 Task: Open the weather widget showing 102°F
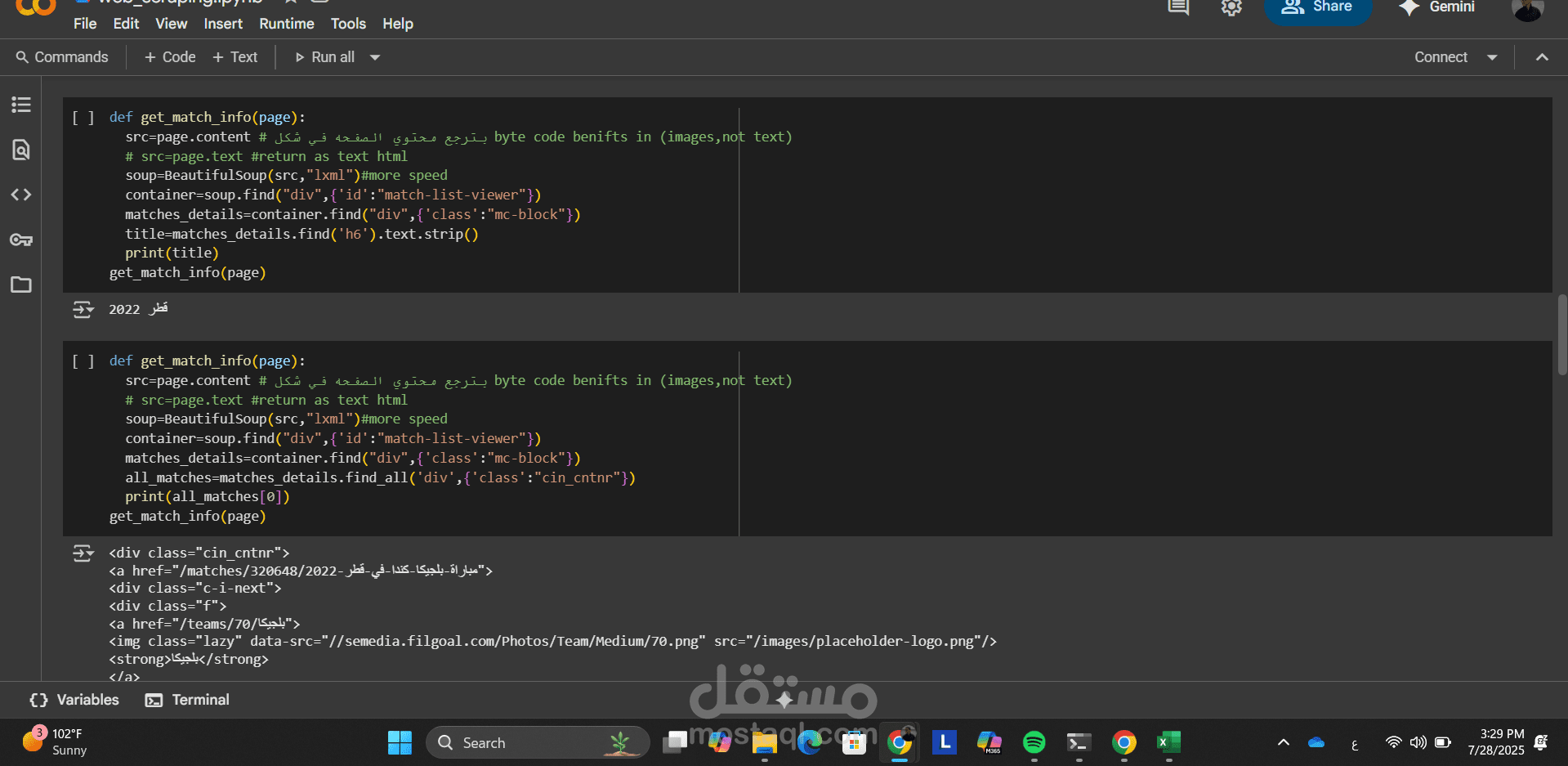(54, 742)
